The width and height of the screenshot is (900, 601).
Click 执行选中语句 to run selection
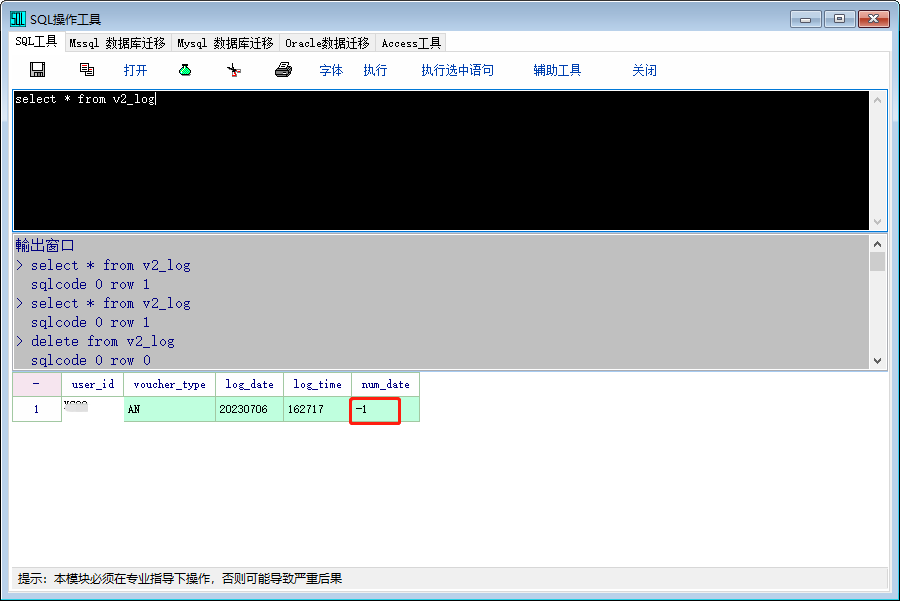(x=457, y=70)
